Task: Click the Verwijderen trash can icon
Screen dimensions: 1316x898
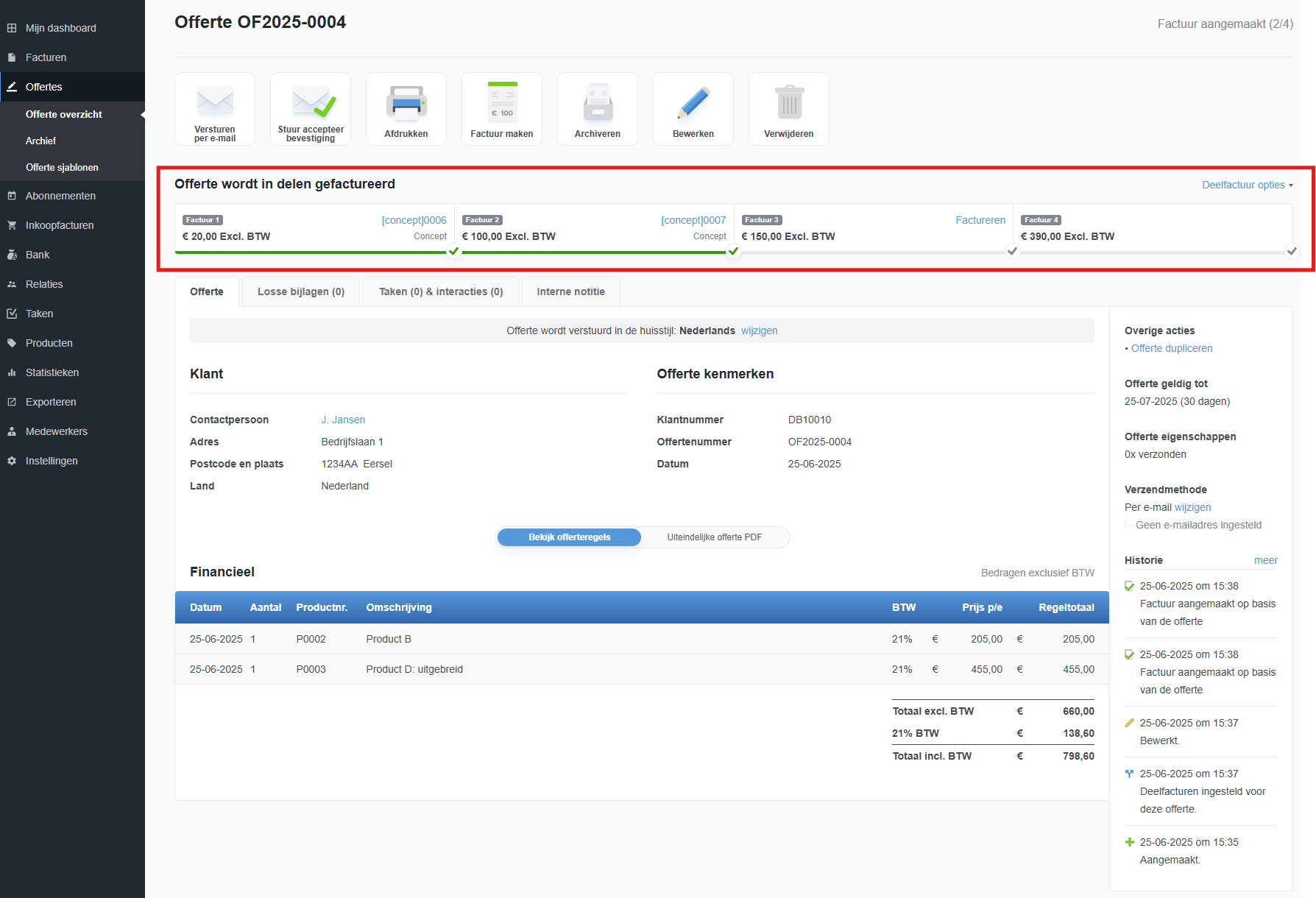Action: [789, 103]
